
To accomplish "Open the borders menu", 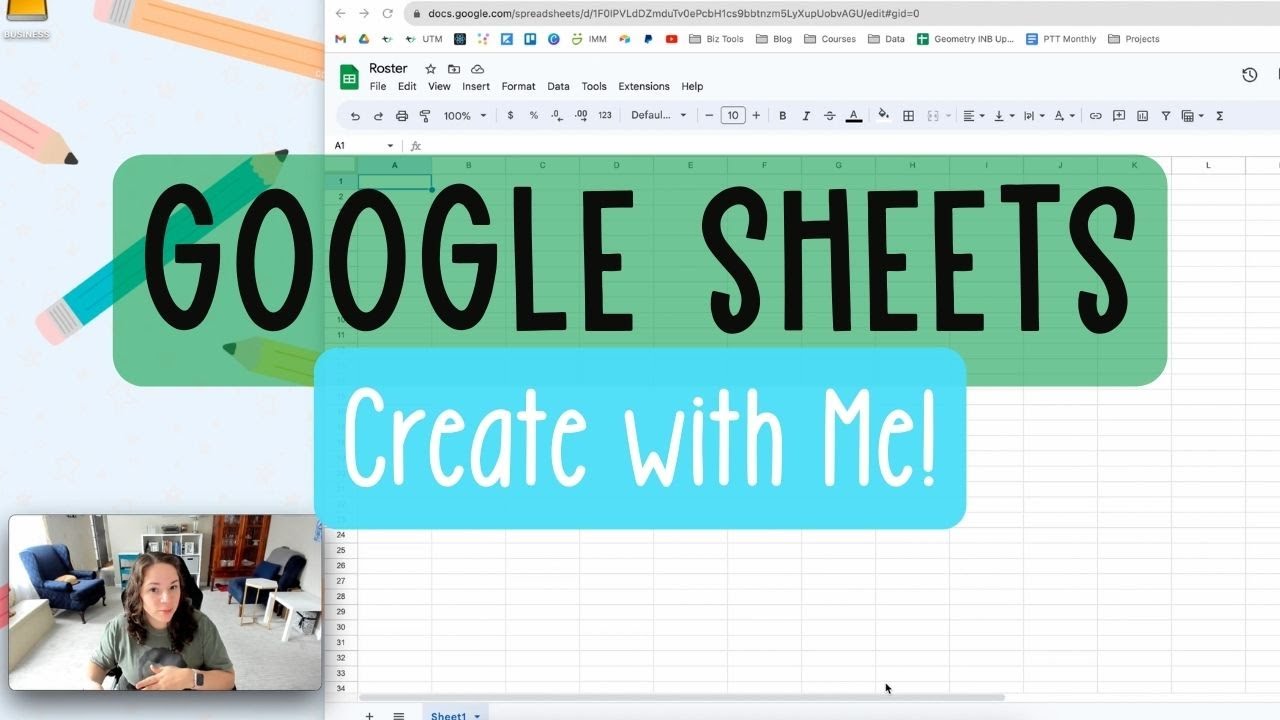I will pos(908,116).
